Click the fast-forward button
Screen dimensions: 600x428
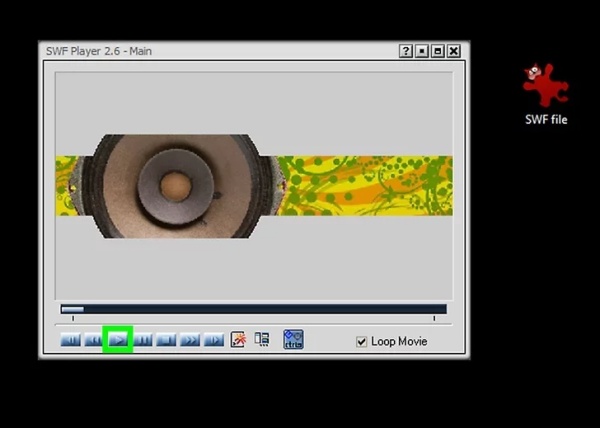pos(190,339)
